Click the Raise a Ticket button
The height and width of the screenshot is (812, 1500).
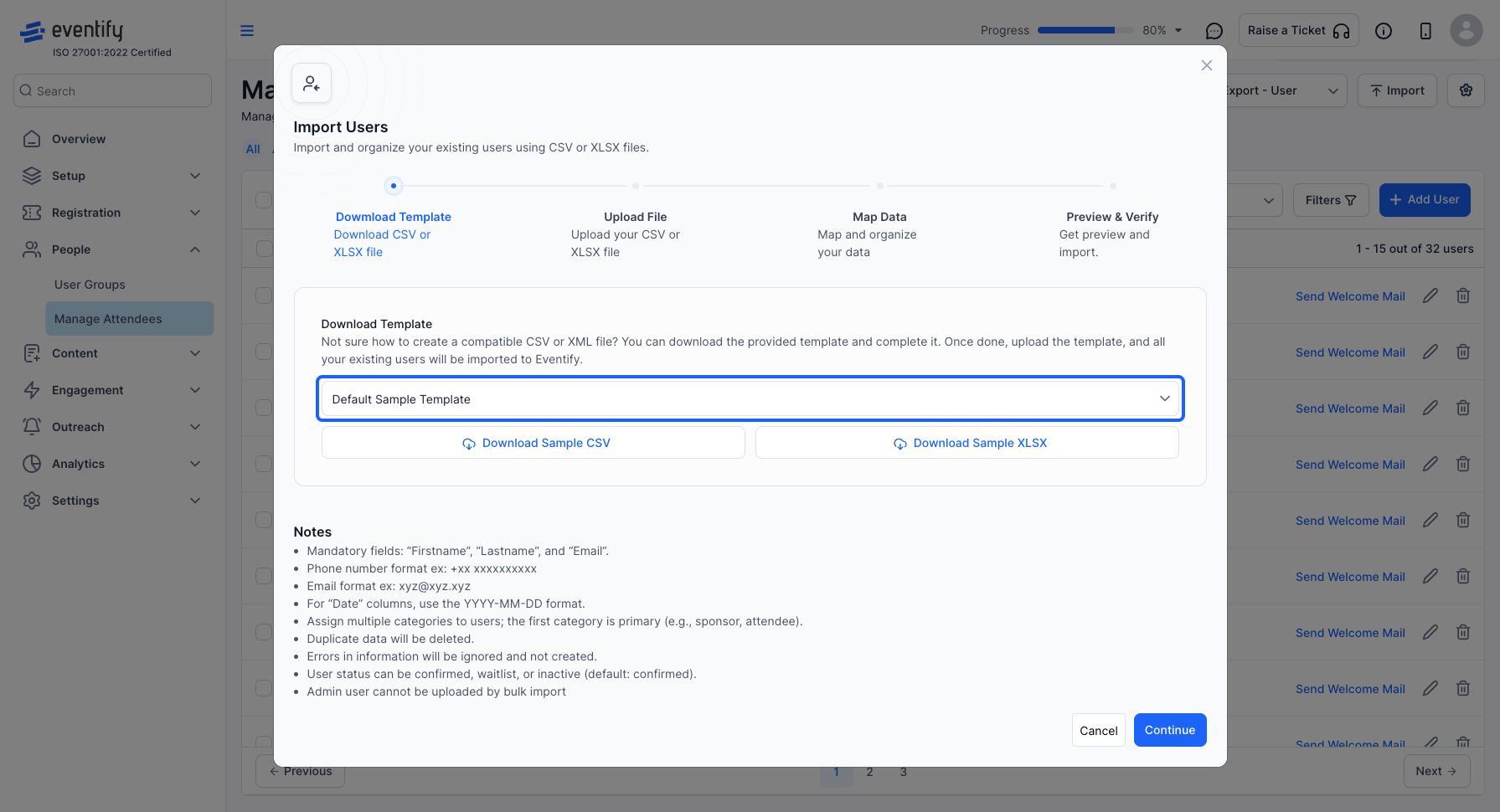point(1299,30)
